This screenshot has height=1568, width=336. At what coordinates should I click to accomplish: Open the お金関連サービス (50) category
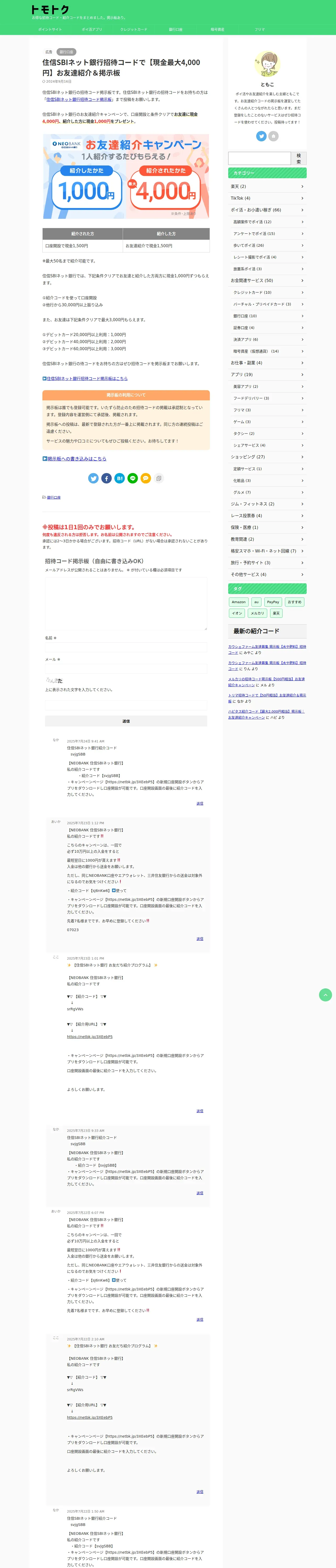click(x=267, y=281)
